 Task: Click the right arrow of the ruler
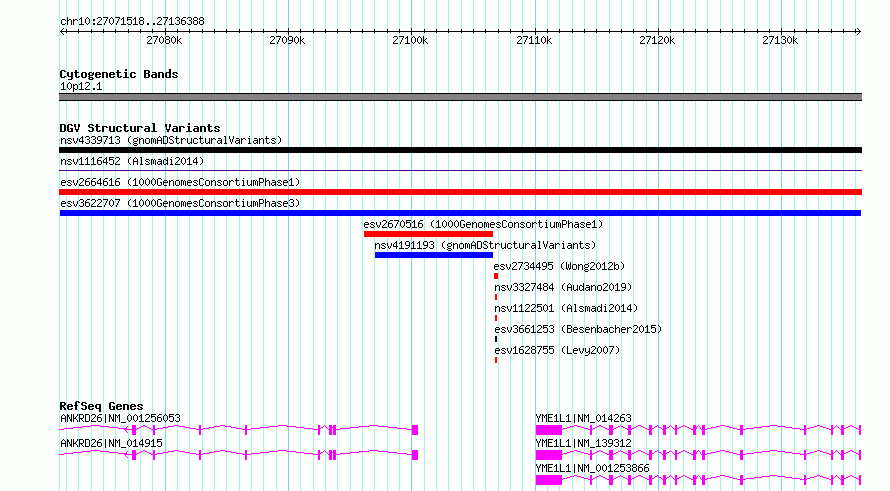click(x=858, y=31)
